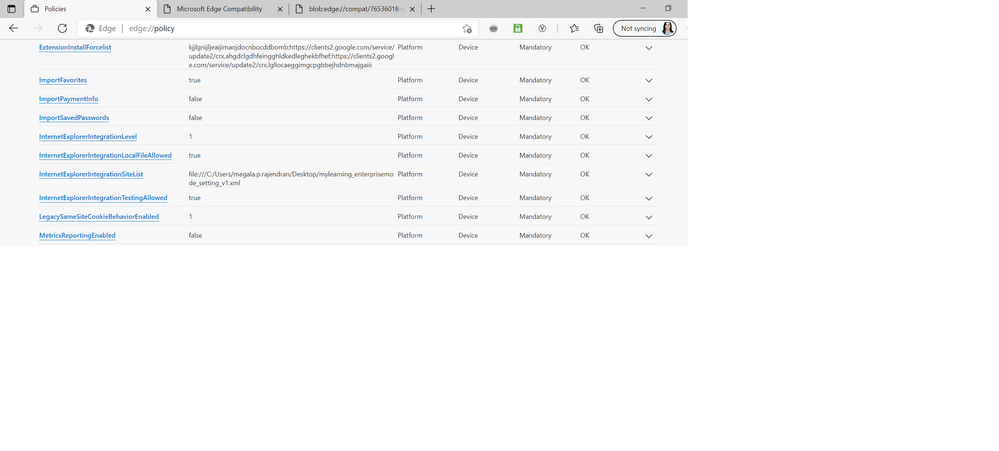This screenshot has width=999, height=451.
Task: Minimize the Edge window
Action: (643, 8)
